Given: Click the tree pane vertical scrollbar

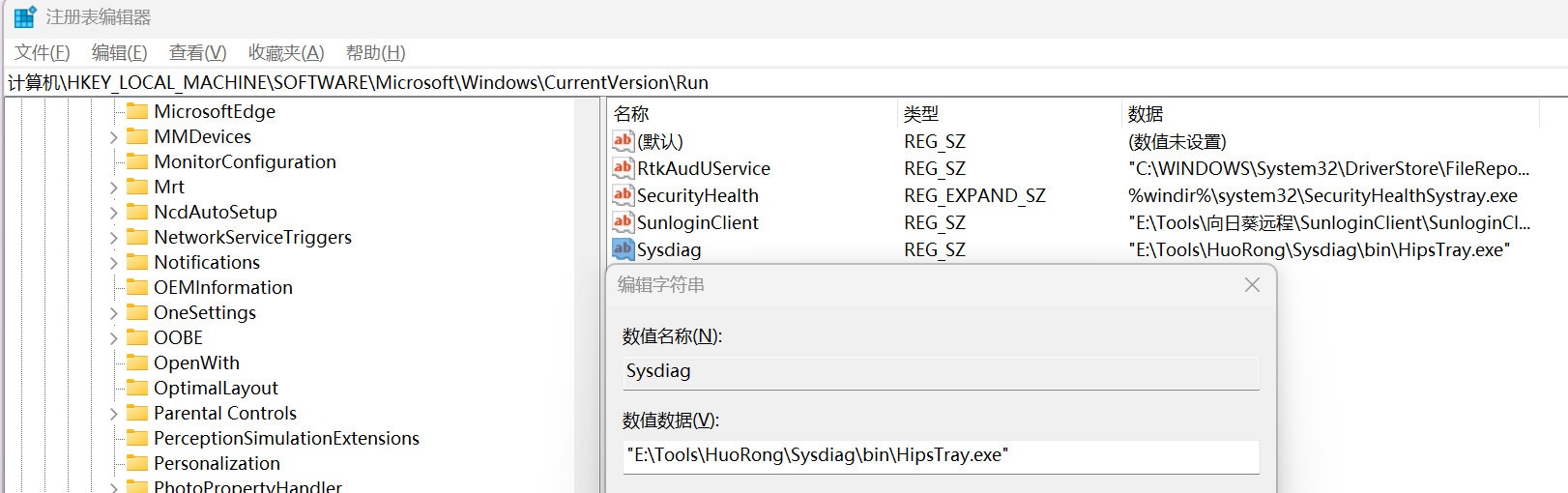Looking at the screenshot, I should [586, 296].
